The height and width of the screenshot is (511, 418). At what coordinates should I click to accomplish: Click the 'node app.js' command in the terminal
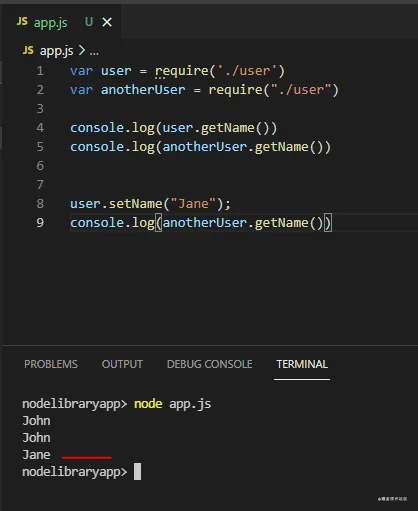(173, 404)
